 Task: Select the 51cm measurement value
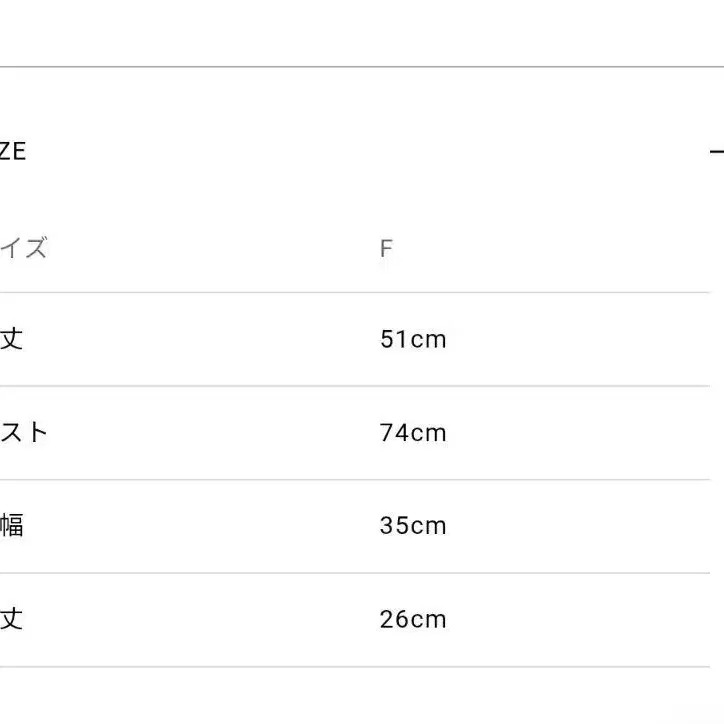(x=413, y=339)
